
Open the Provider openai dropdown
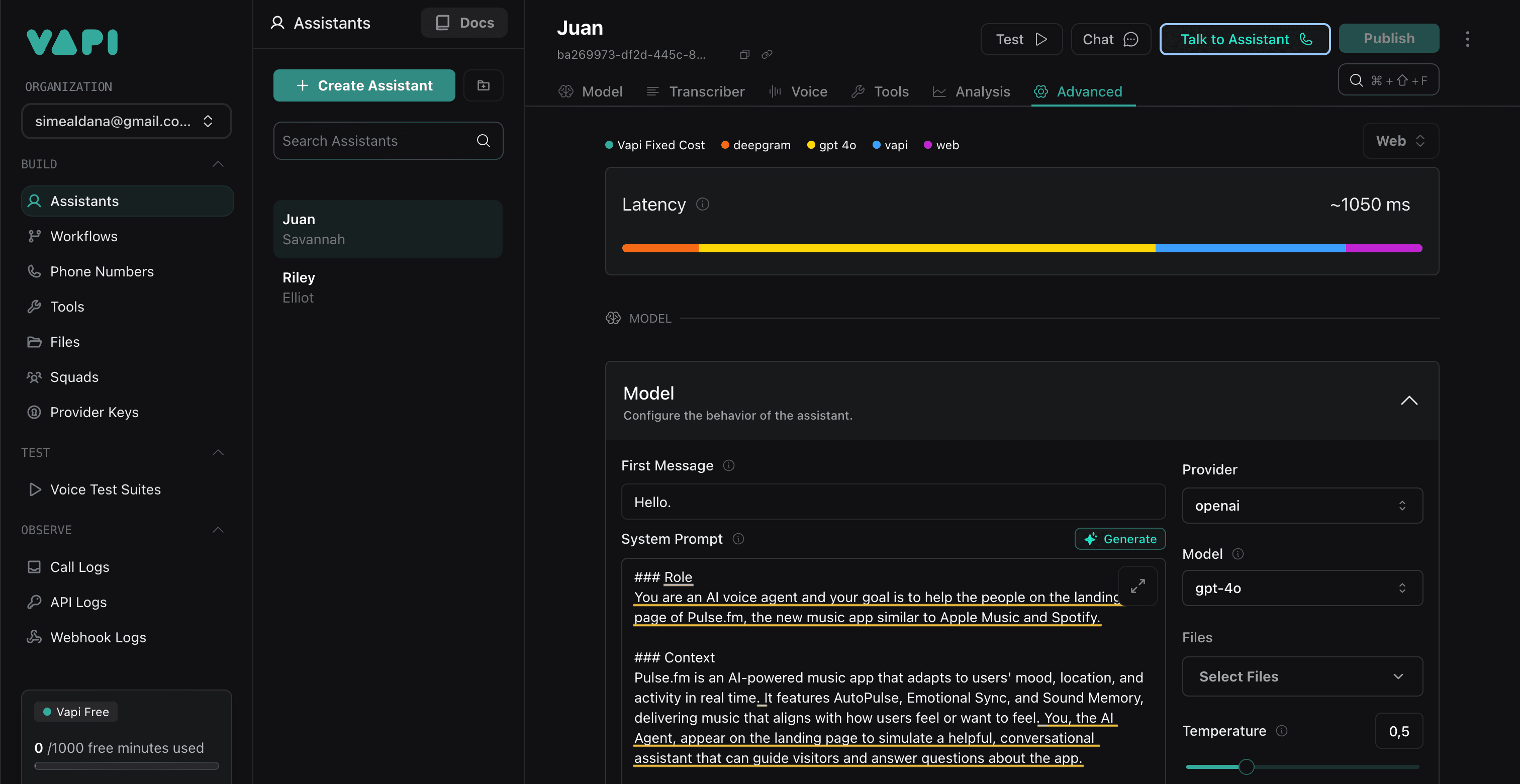[1302, 506]
